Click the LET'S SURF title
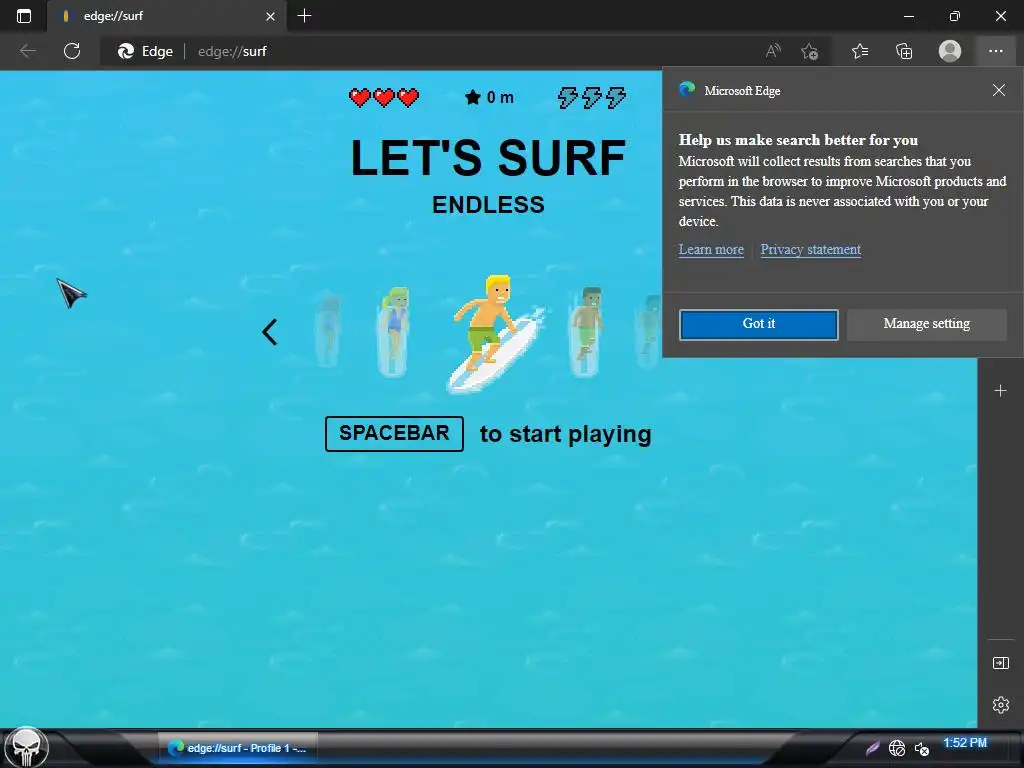The height and width of the screenshot is (768, 1024). [x=488, y=157]
